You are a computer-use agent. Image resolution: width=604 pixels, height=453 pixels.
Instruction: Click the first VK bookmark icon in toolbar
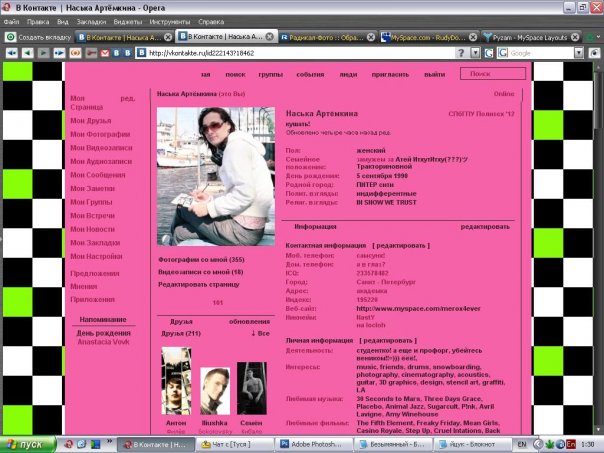117,53
